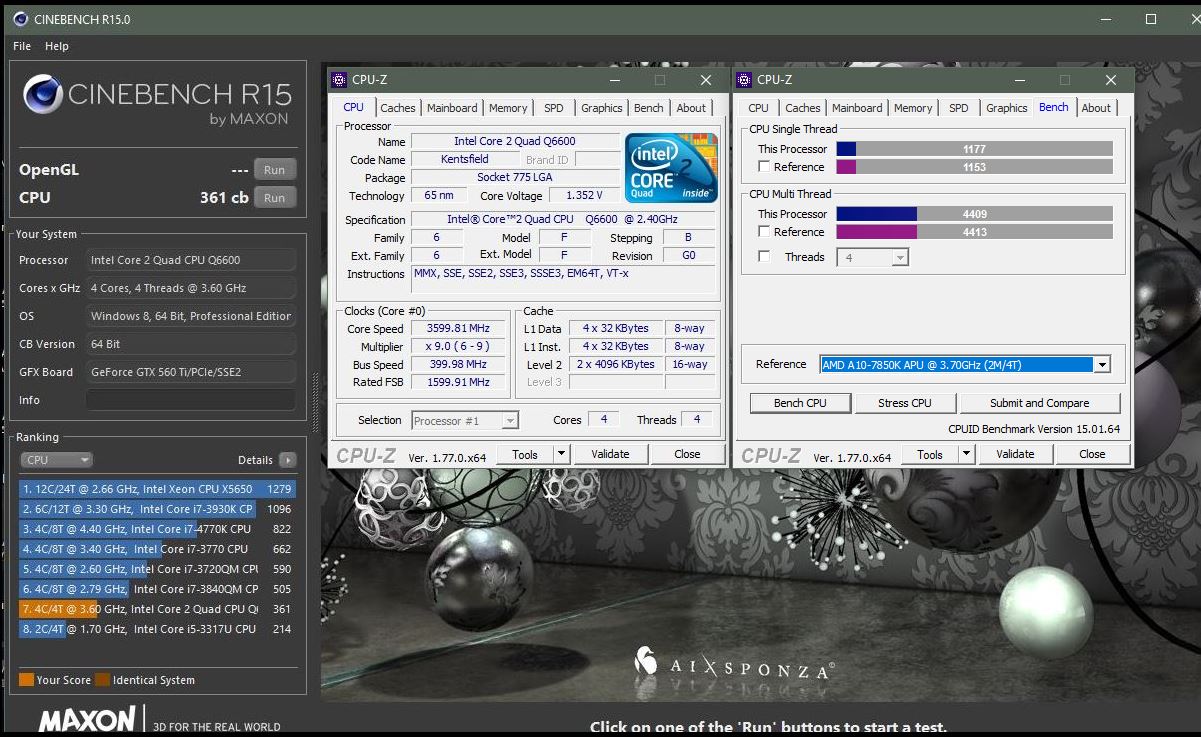
Task: Click Validate in left CPU-Z window
Action: (610, 454)
